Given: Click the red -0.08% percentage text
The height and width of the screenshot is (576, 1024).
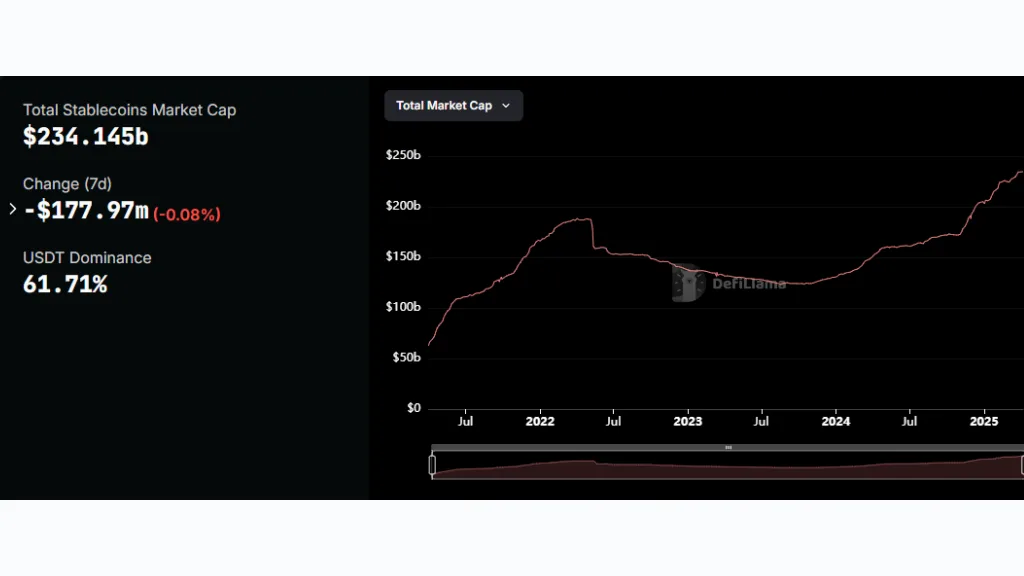Looking at the screenshot, I should pos(187,214).
